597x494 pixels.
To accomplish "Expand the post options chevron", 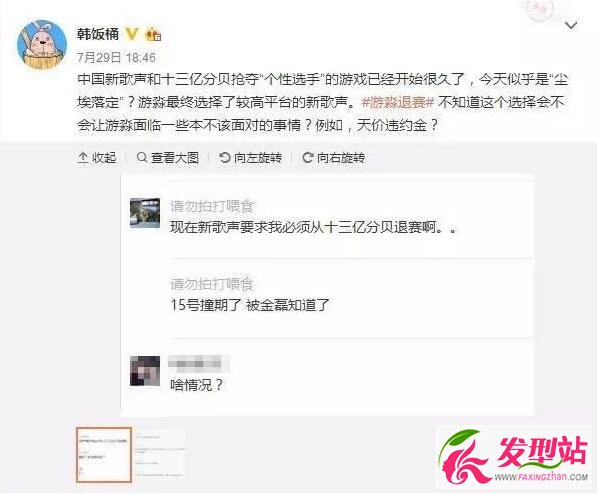I will coord(571,26).
